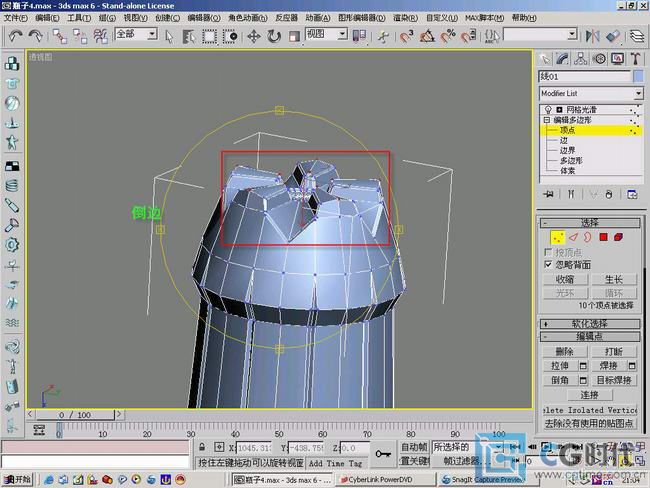650x488 pixels.
Task: Click the 去除没有使用的贴图点 button
Action: 589,423
